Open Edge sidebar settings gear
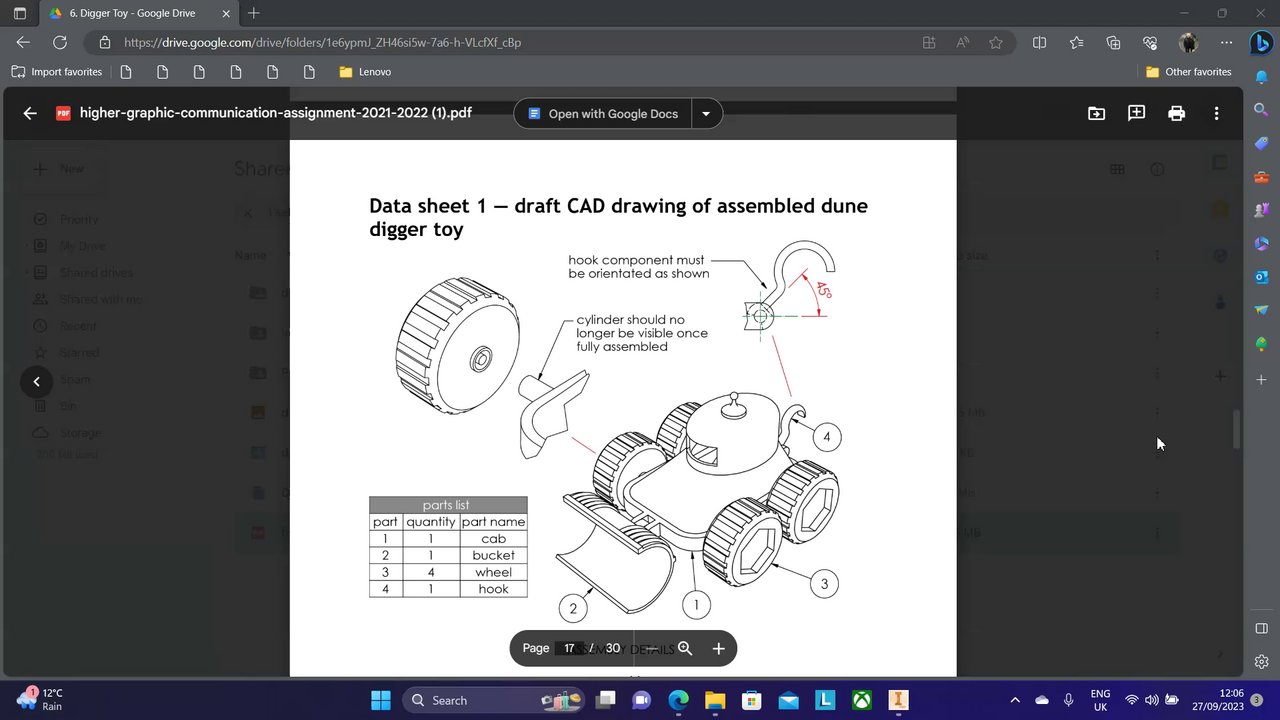 pos(1261,662)
